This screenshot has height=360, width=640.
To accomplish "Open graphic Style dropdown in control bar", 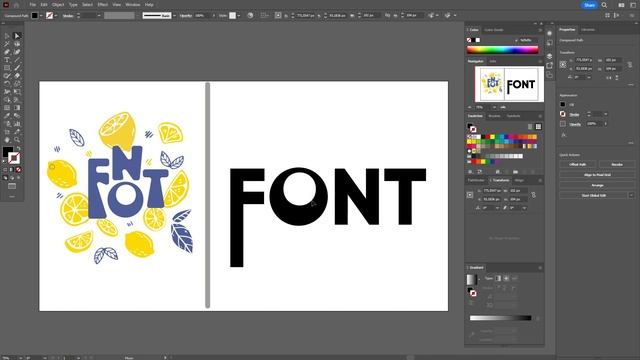I will coord(239,16).
